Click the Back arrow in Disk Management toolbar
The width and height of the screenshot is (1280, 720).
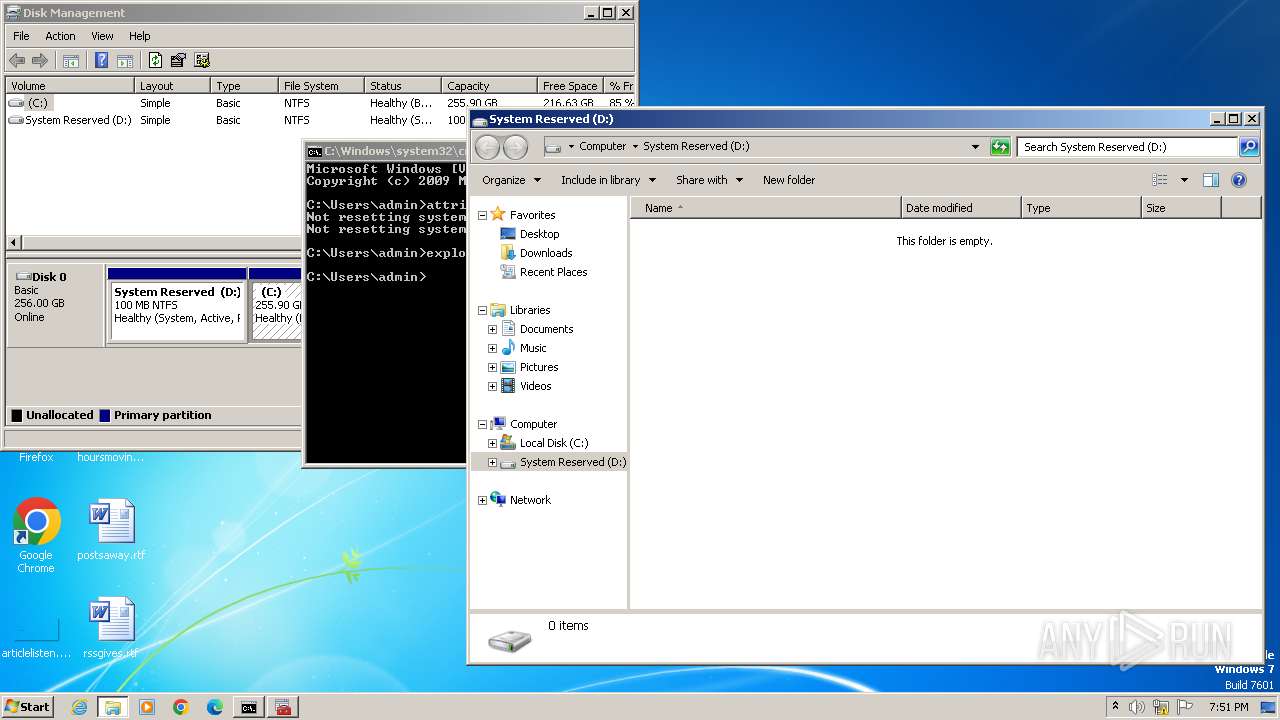17,61
